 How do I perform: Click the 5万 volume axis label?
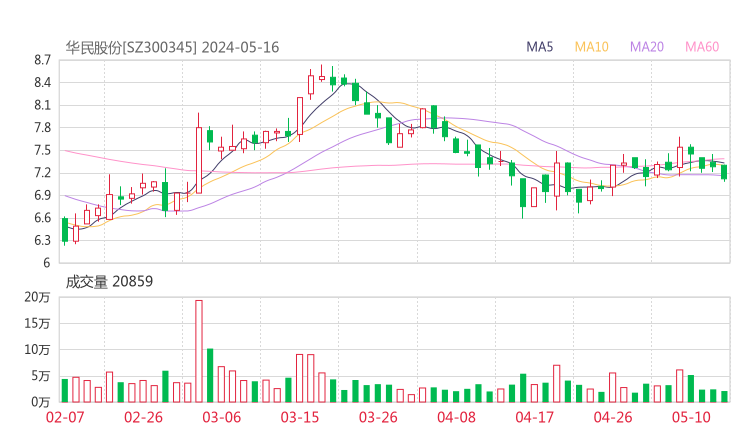point(41,376)
